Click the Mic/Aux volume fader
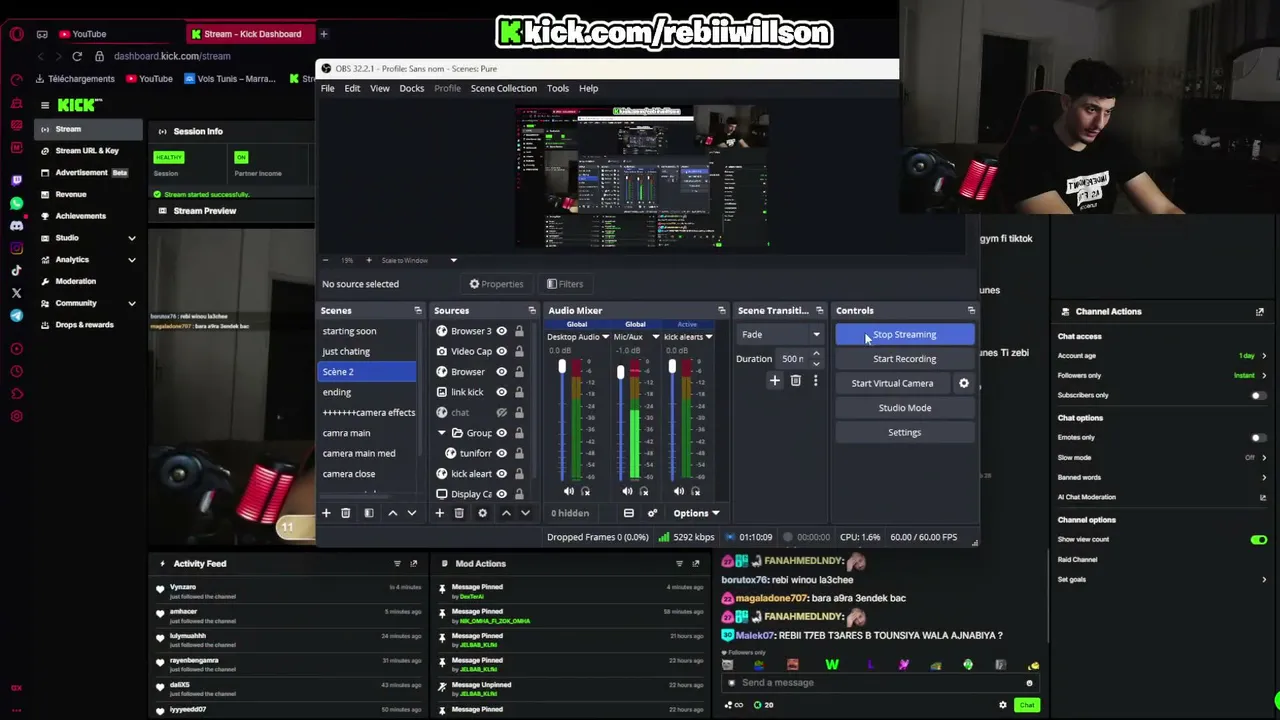This screenshot has height=720, width=1280. (x=620, y=372)
